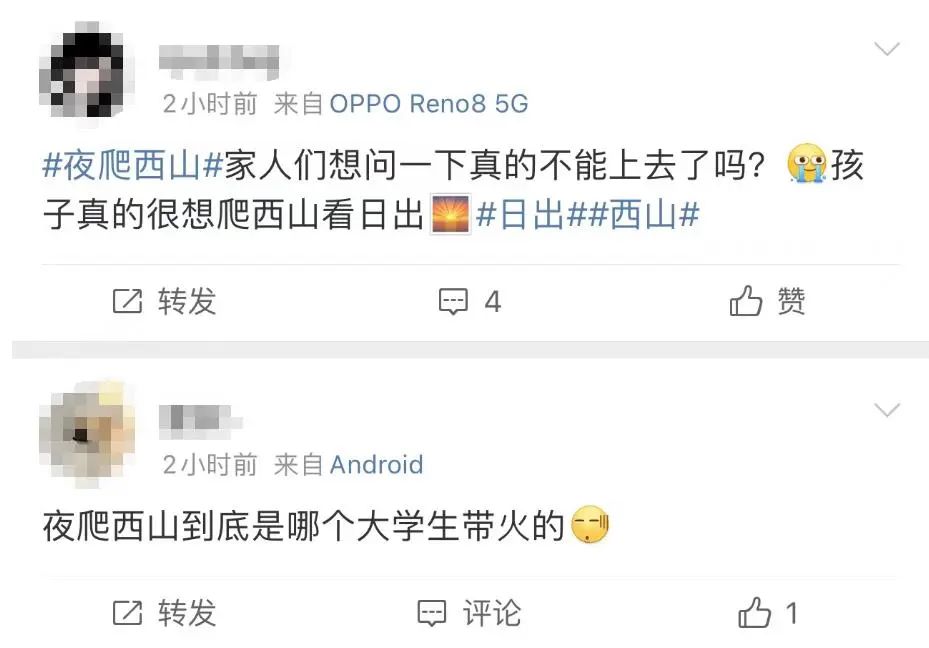This screenshot has width=929, height=648.
Task: Open comments on the post with 4 comments
Action: coord(454,301)
